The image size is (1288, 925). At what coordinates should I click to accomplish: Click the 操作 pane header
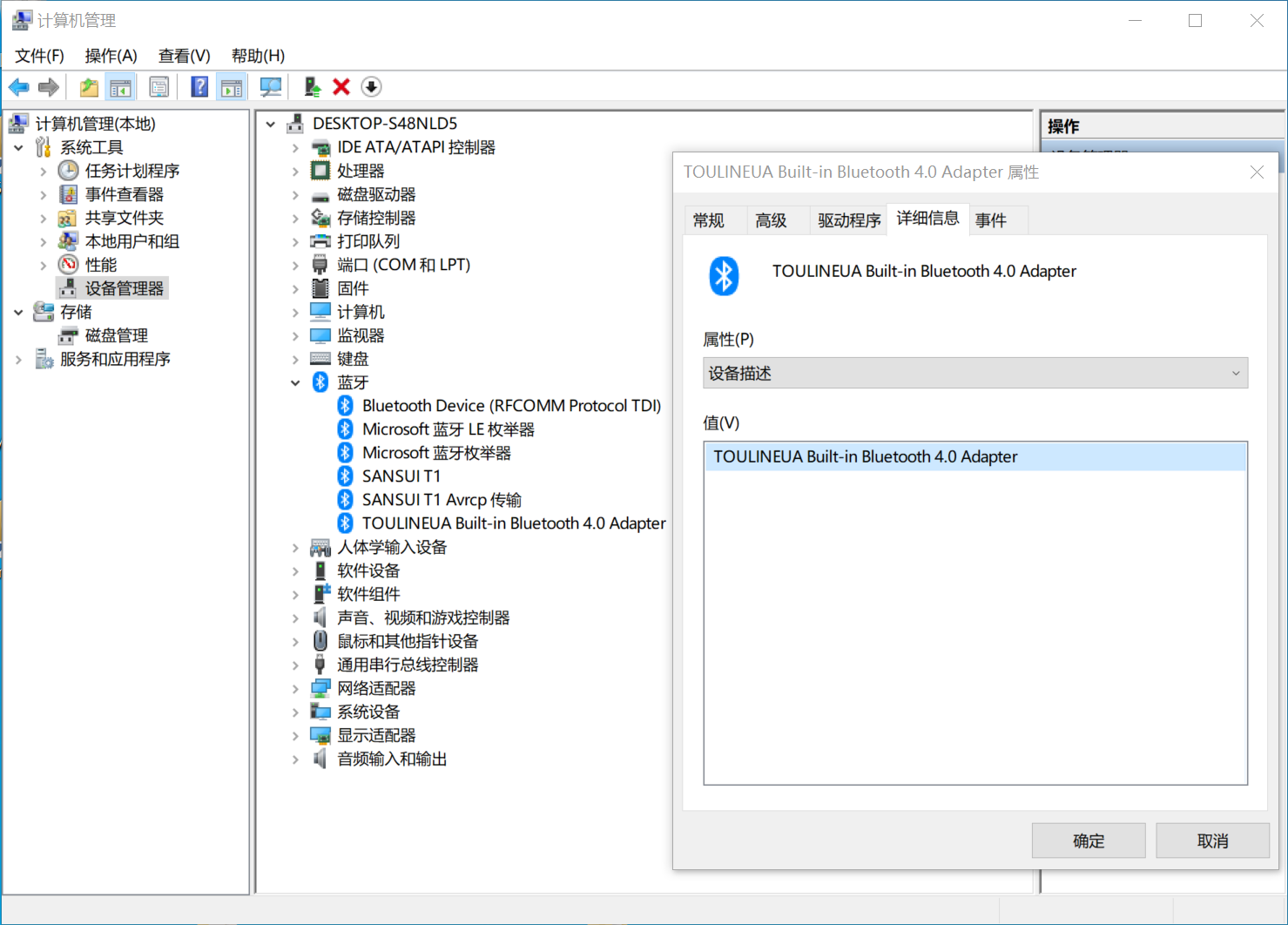1162,126
